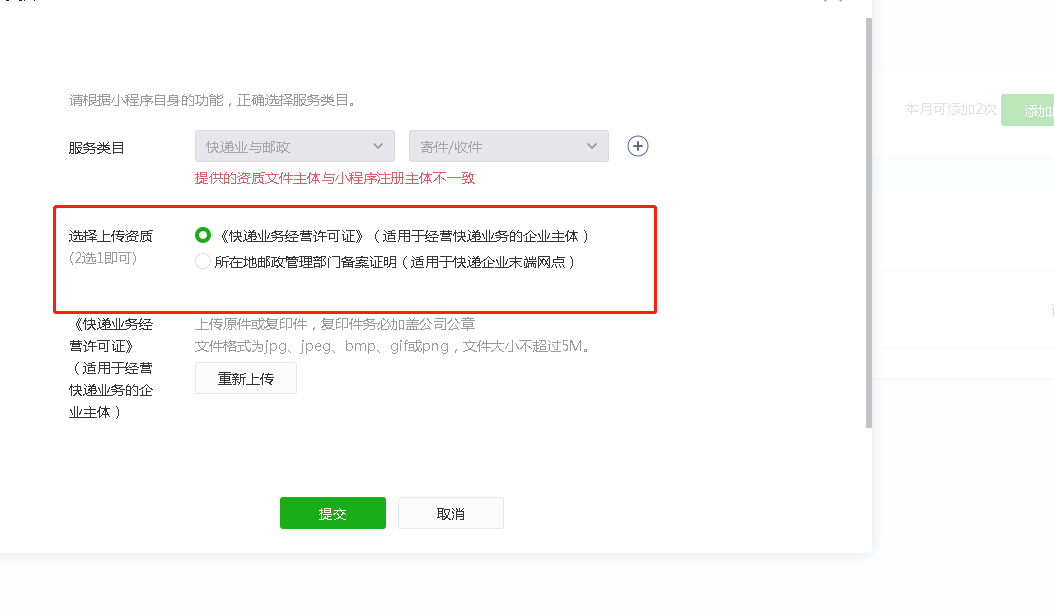Click the 服务类目 field label

(96, 148)
